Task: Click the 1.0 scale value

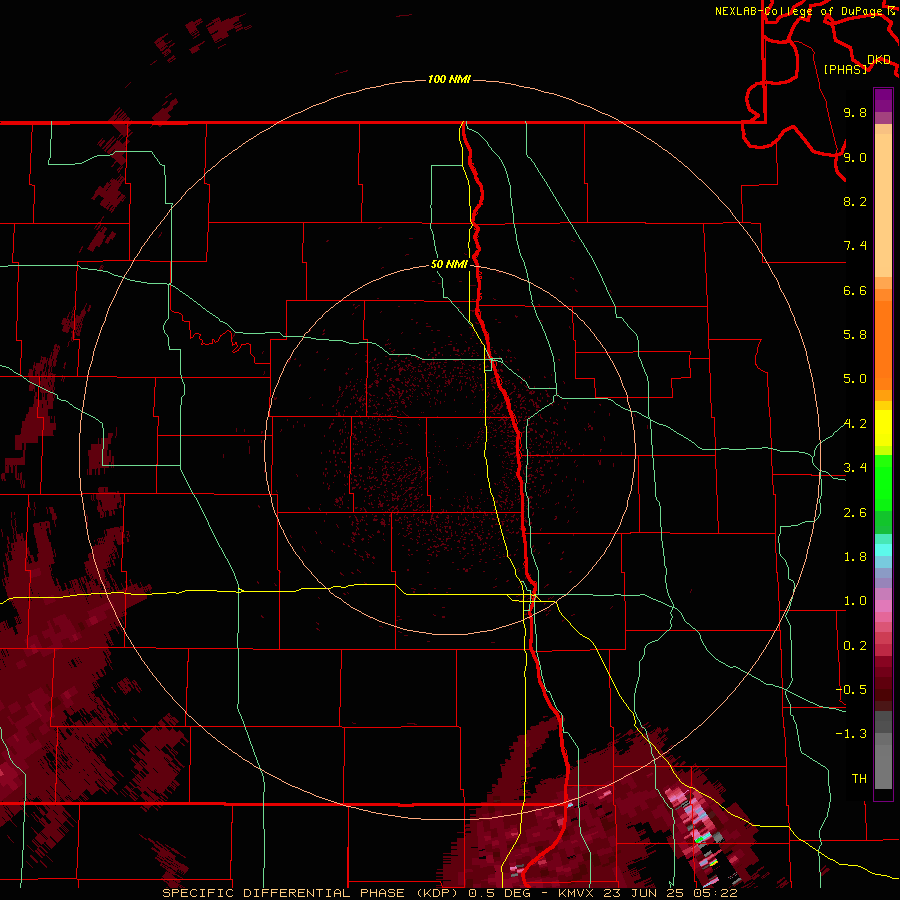Action: pos(855,601)
